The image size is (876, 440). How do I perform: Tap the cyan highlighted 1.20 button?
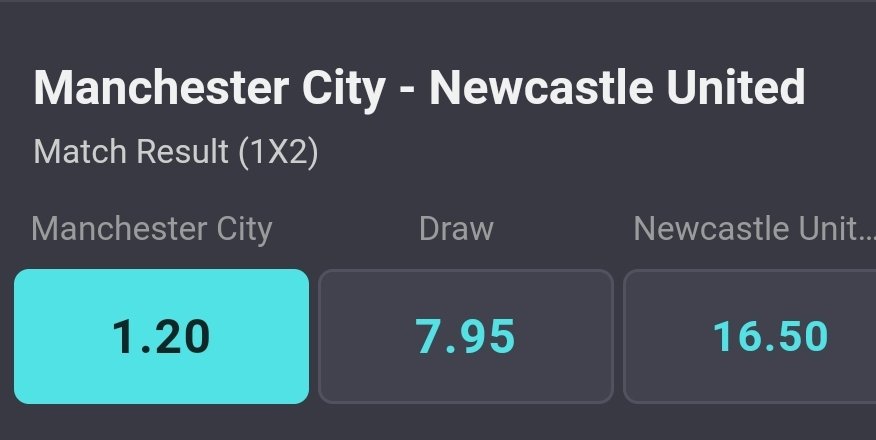[x=161, y=336]
